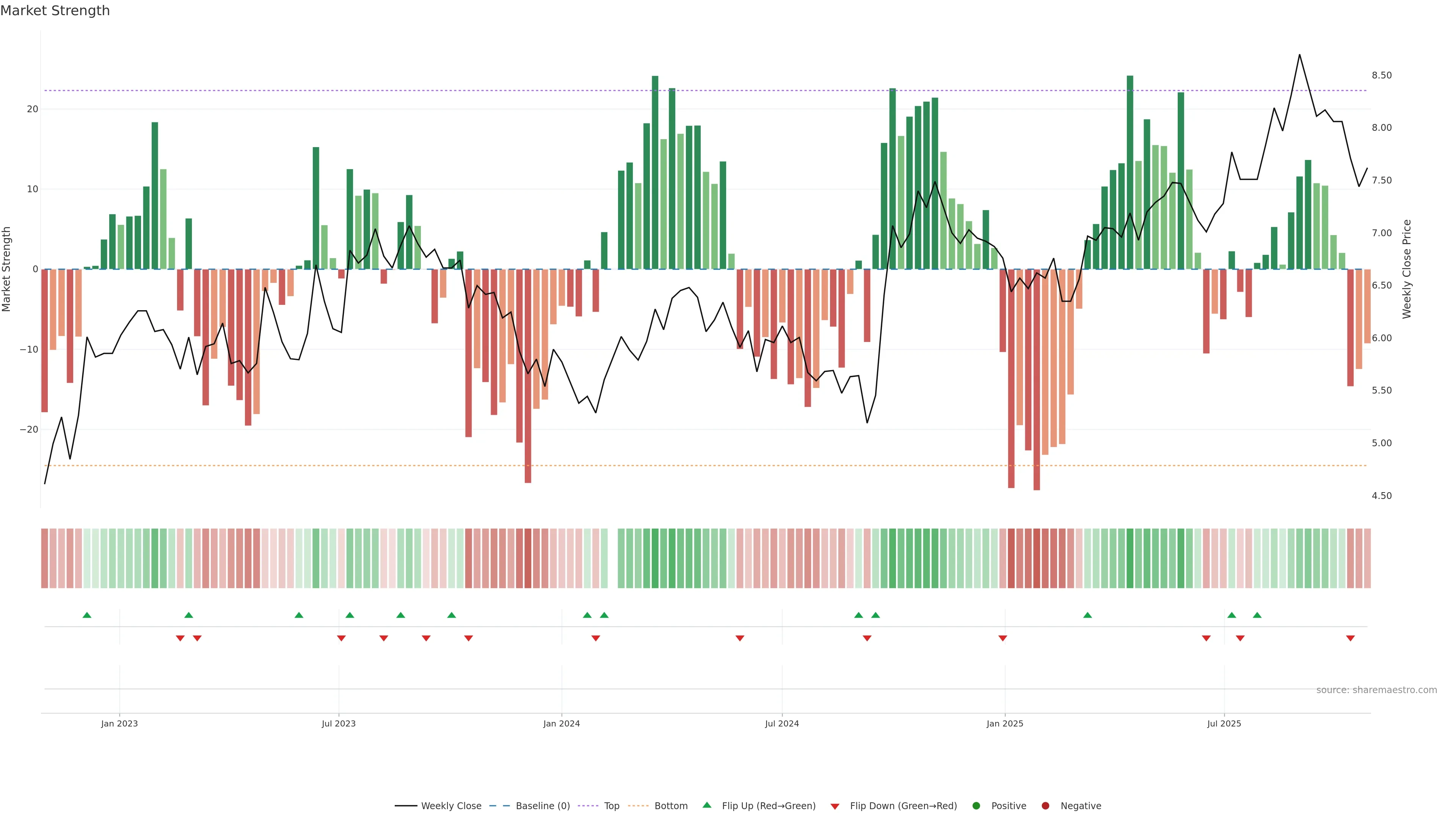Screen dimensions: 1456x819
Task: Click the Weekly Close Price axis title
Action: pos(1407,269)
